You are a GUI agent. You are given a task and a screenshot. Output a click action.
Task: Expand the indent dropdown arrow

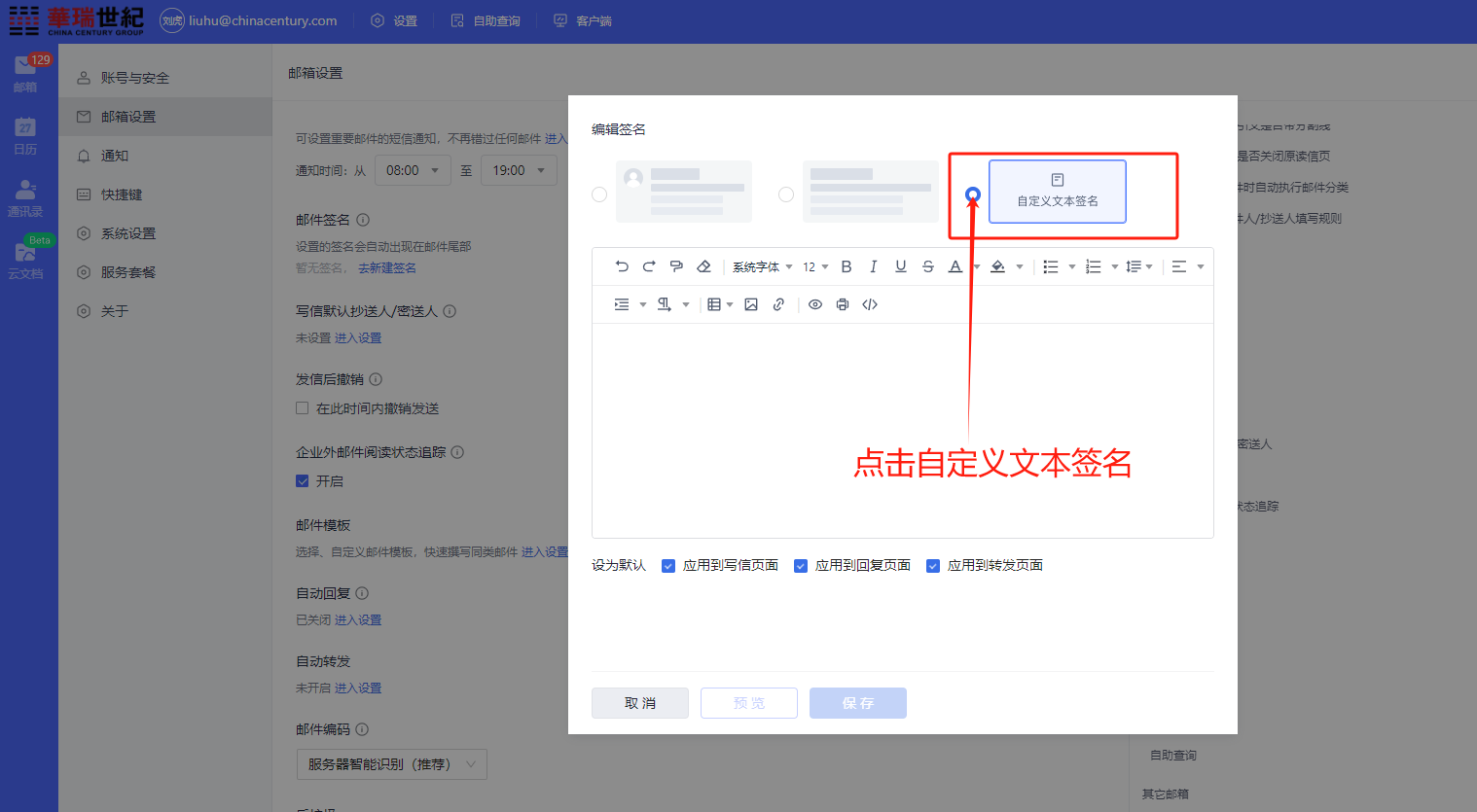tap(643, 304)
